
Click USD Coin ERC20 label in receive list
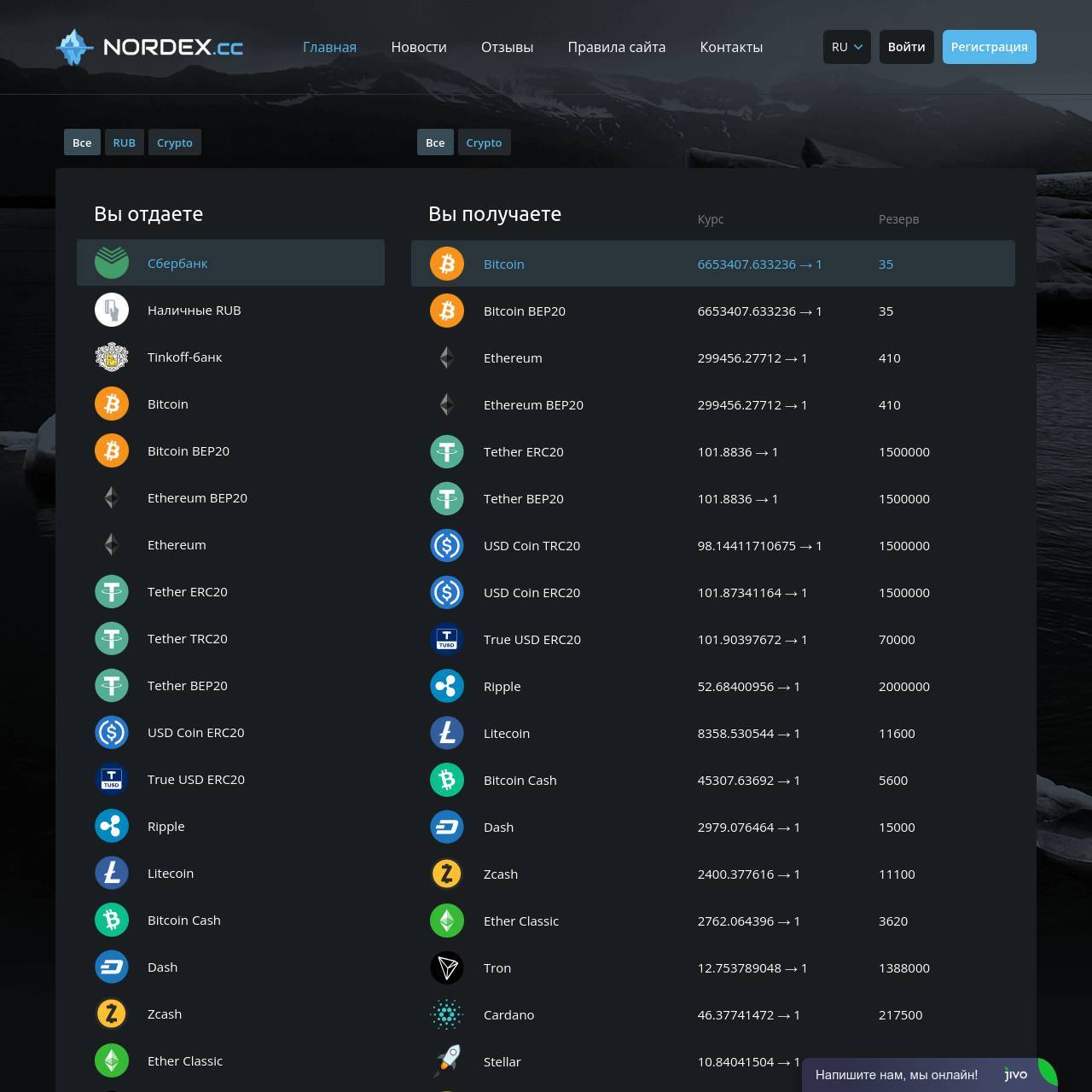[531, 592]
